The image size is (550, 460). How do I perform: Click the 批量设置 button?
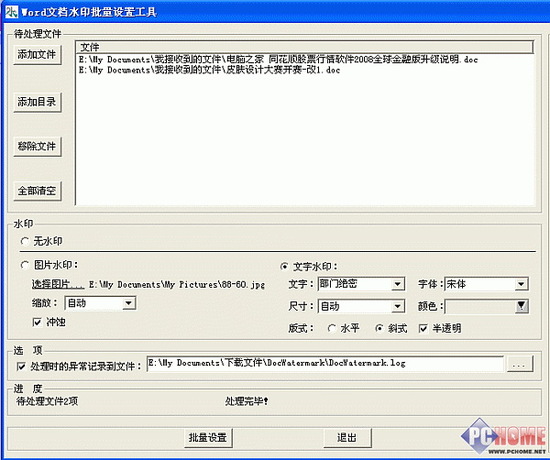click(x=208, y=438)
